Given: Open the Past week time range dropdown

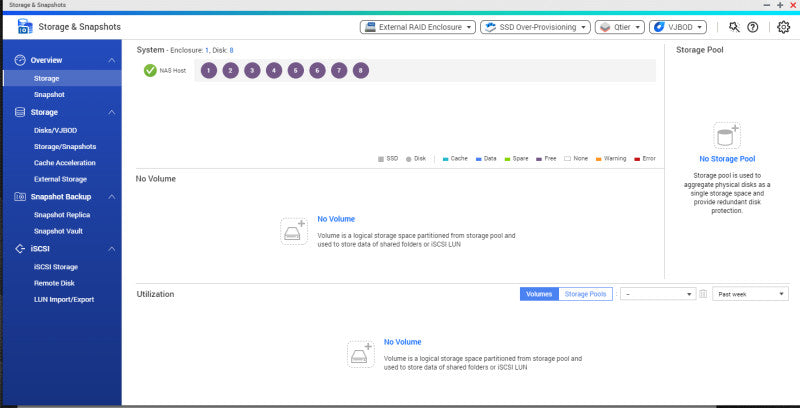Looking at the screenshot, I should [x=750, y=294].
